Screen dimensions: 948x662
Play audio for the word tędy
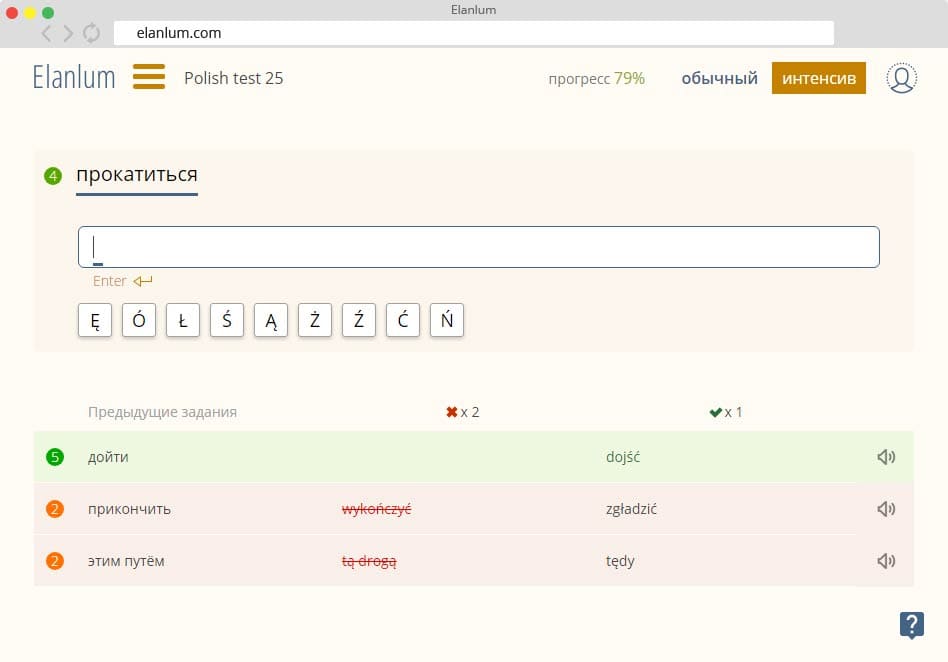point(886,561)
